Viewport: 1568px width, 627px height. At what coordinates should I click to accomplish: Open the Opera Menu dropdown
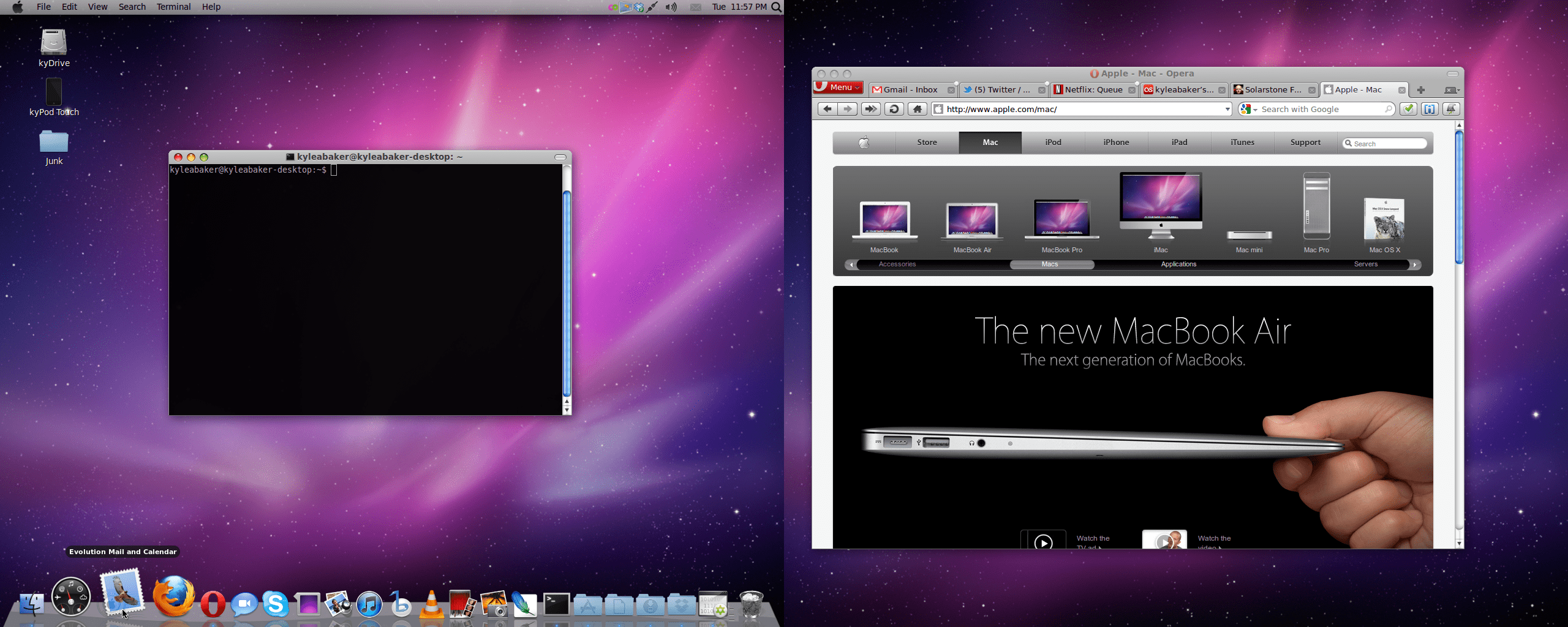pos(838,88)
